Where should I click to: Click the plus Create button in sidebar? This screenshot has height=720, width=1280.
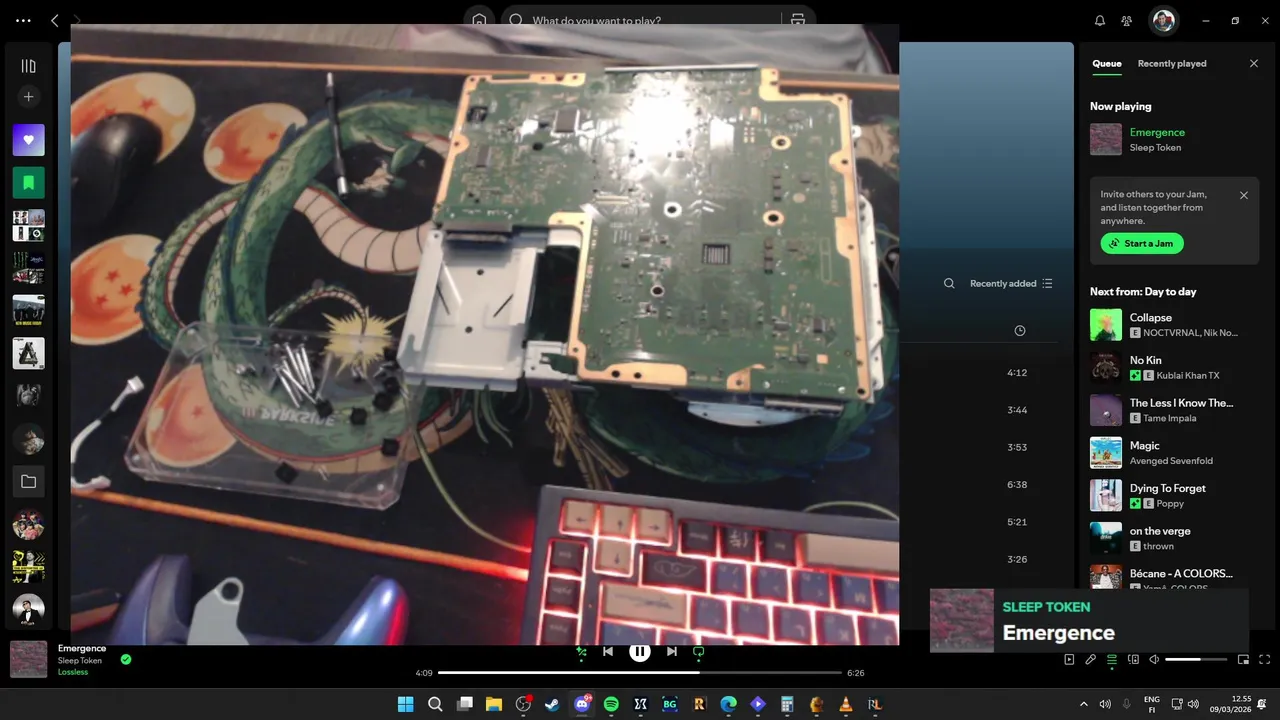[28, 97]
